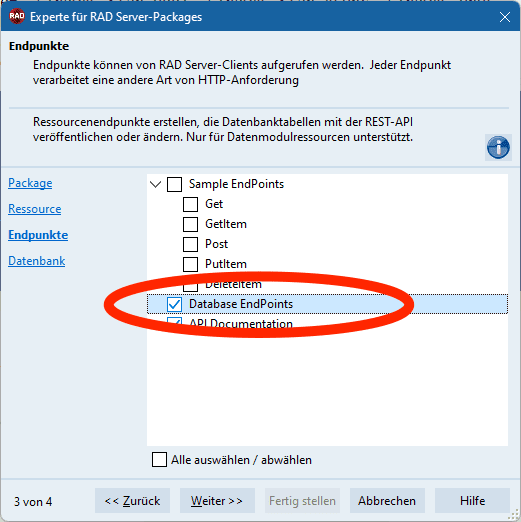Close the RAD Server-Packages wizard

pos(505,17)
